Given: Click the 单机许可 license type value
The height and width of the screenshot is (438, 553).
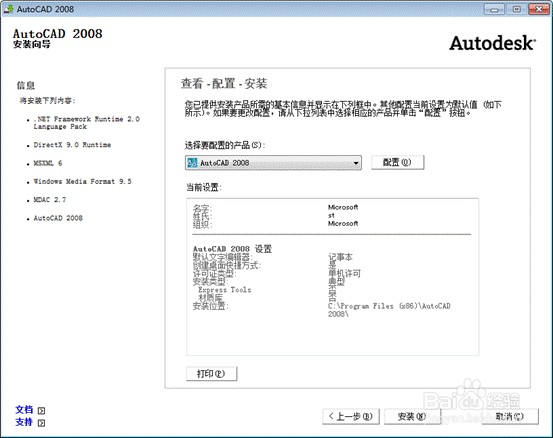Looking at the screenshot, I should point(344,273).
